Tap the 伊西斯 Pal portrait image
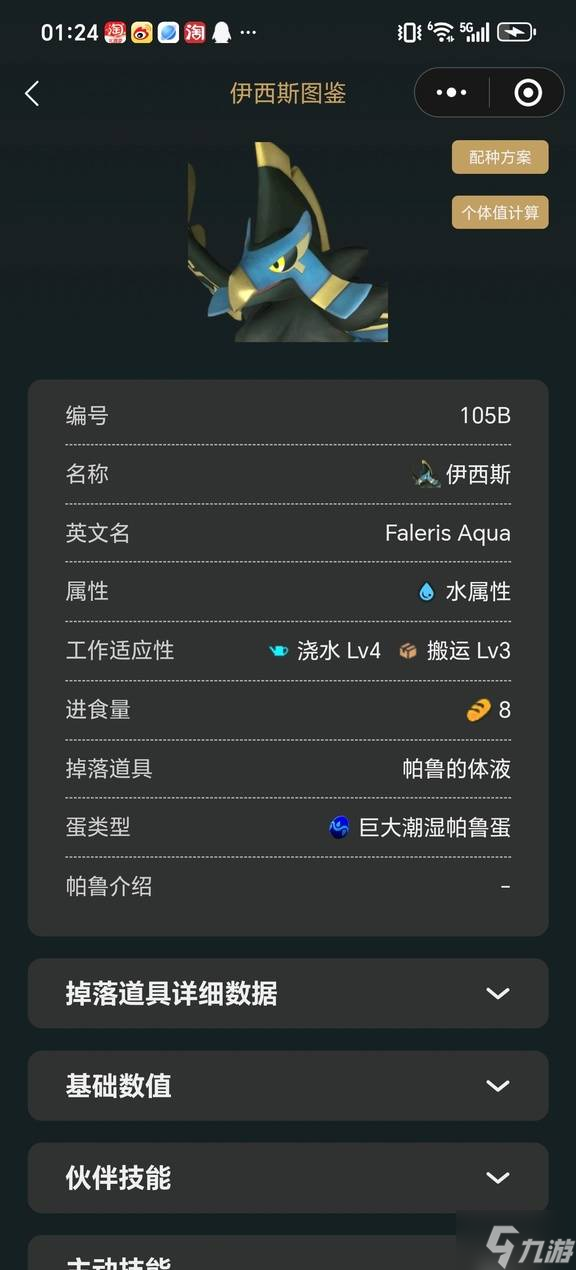Screen dimensions: 576x1270 (x=288, y=242)
